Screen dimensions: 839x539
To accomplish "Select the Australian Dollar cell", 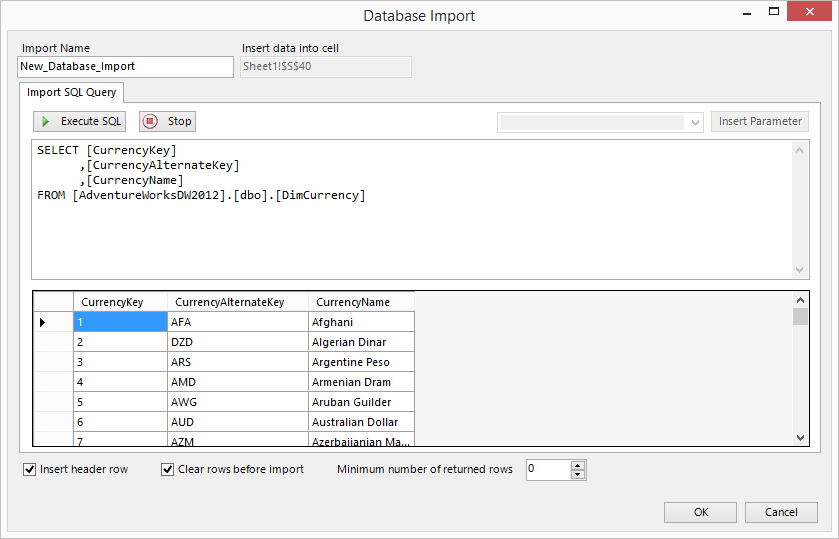I will [x=361, y=422].
